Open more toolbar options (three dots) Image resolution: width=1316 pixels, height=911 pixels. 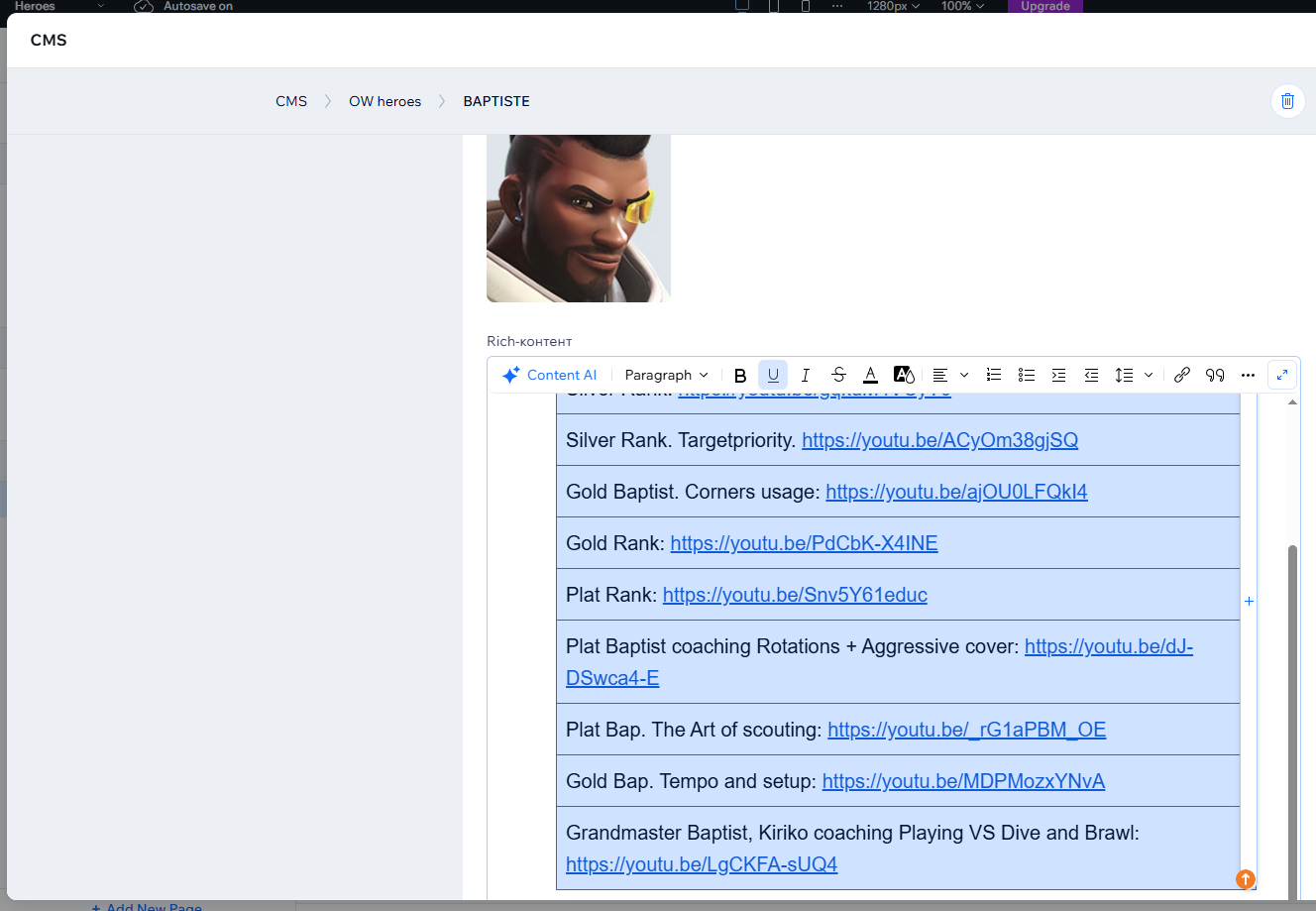pos(1248,375)
